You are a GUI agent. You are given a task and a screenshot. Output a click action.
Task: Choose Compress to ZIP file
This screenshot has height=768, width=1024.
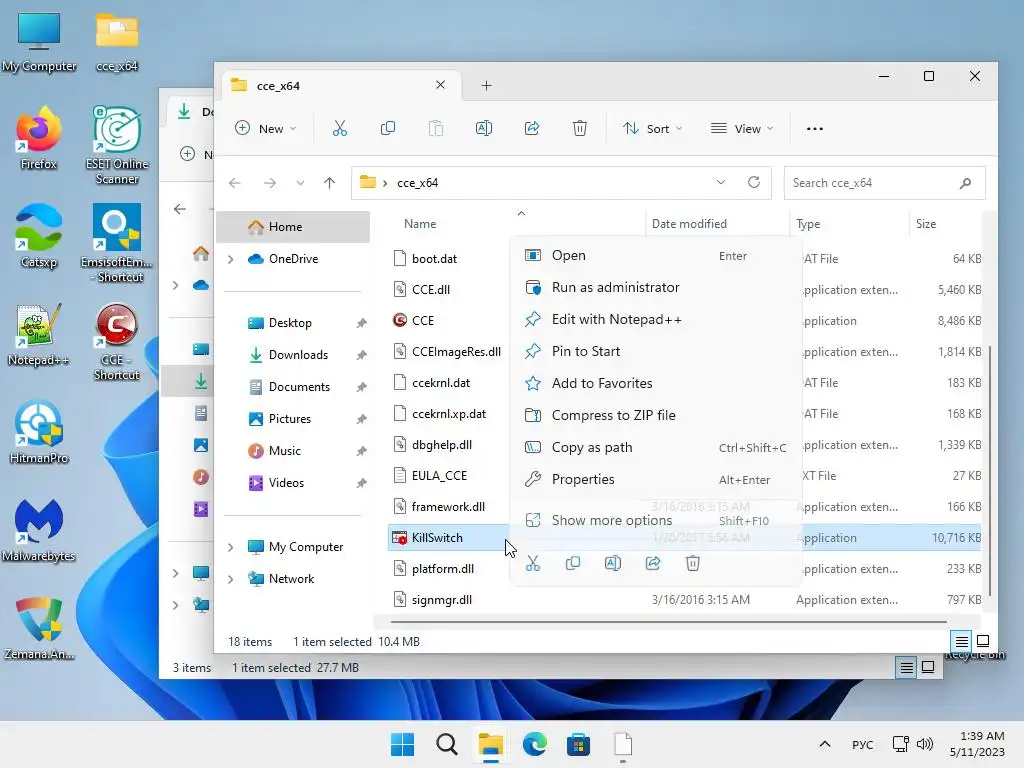pos(655,415)
